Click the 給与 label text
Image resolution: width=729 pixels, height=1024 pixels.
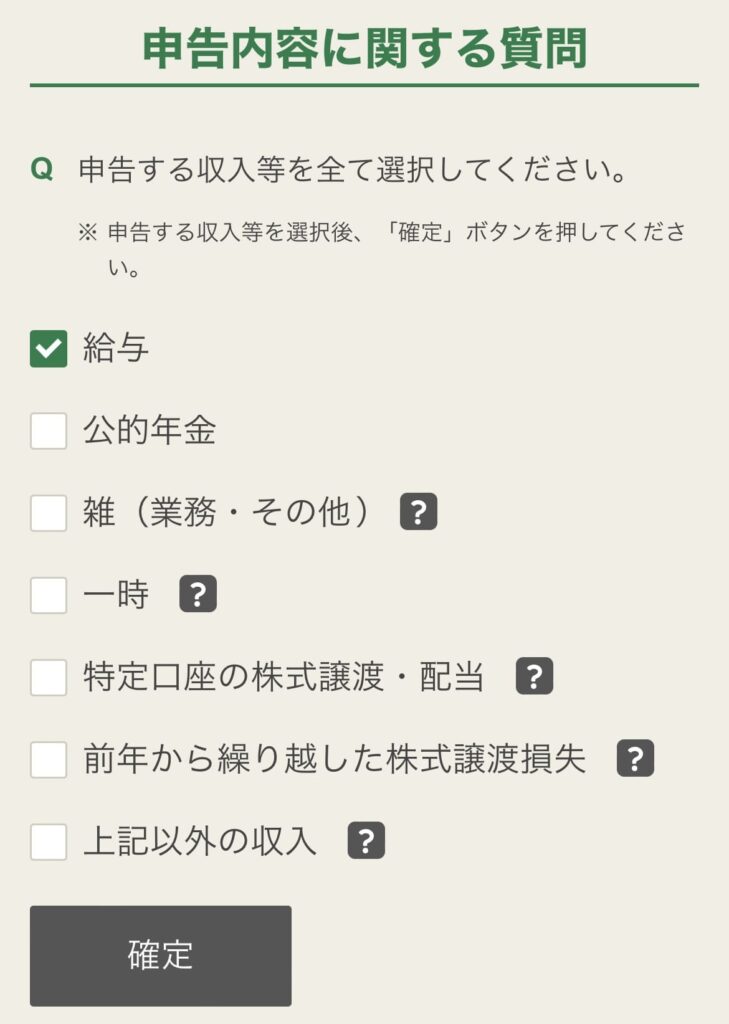click(x=116, y=349)
